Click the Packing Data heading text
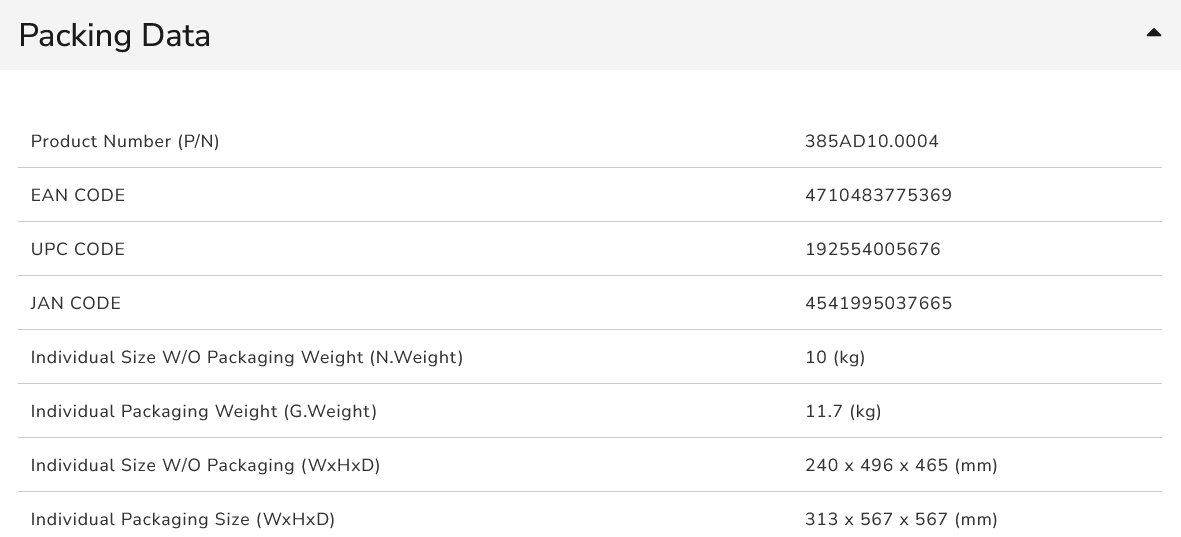Image resolution: width=1181 pixels, height=537 pixels. 114,36
